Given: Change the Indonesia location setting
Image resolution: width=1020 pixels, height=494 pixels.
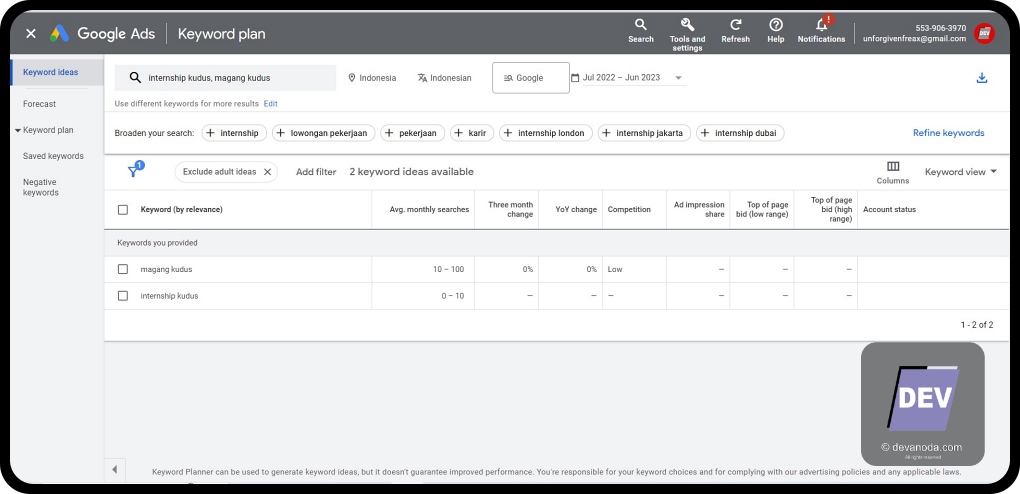Looking at the screenshot, I should pos(372,77).
